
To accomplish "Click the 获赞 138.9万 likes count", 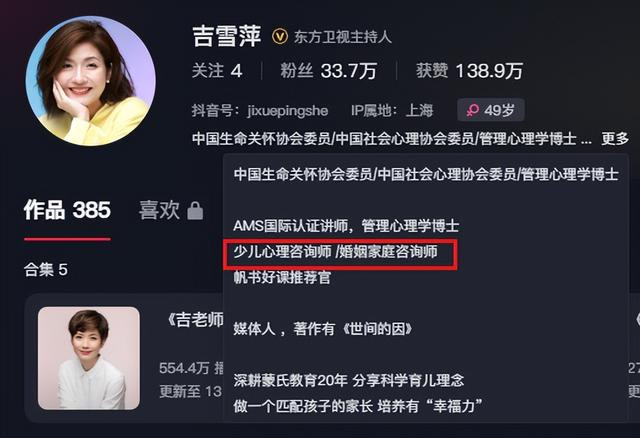I will 469,71.
